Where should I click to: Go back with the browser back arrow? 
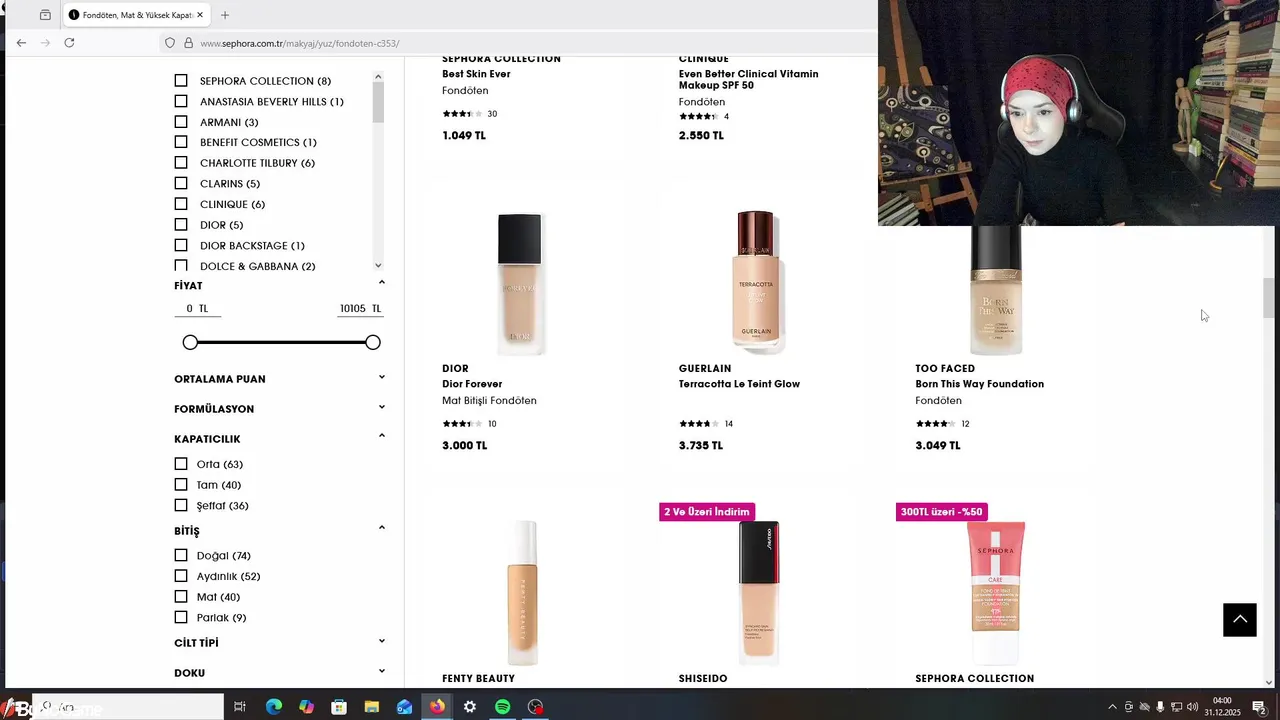(x=21, y=43)
